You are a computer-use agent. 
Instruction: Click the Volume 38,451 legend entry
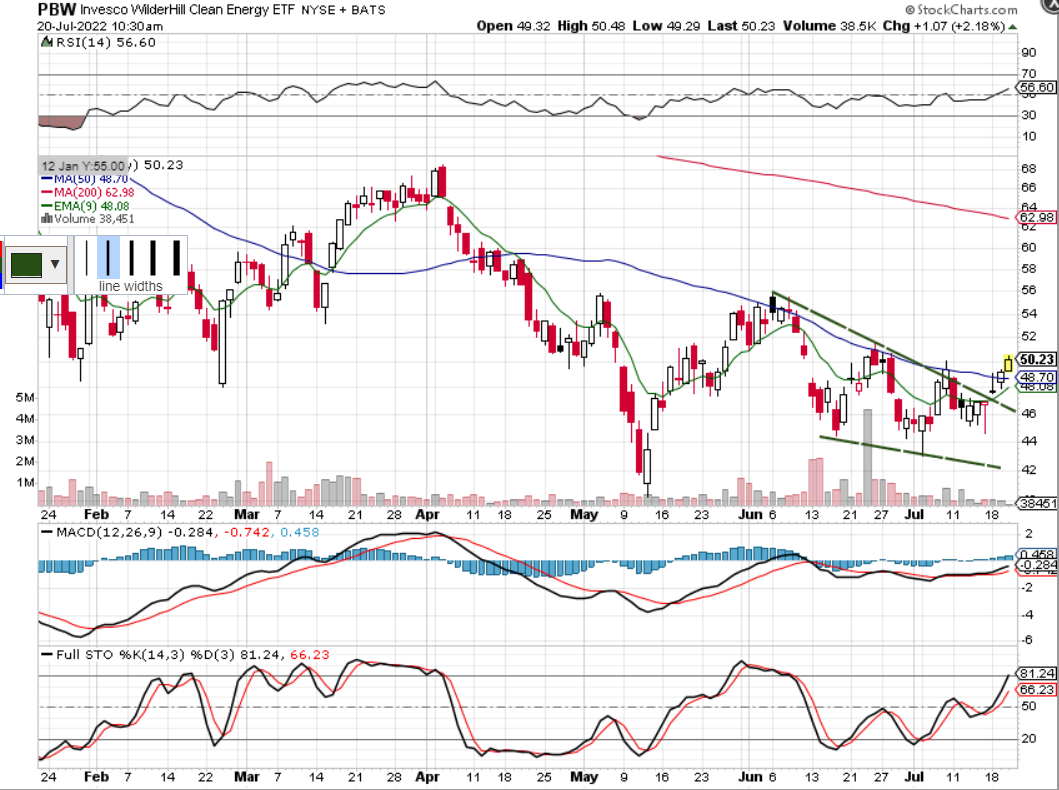pyautogui.click(x=88, y=219)
